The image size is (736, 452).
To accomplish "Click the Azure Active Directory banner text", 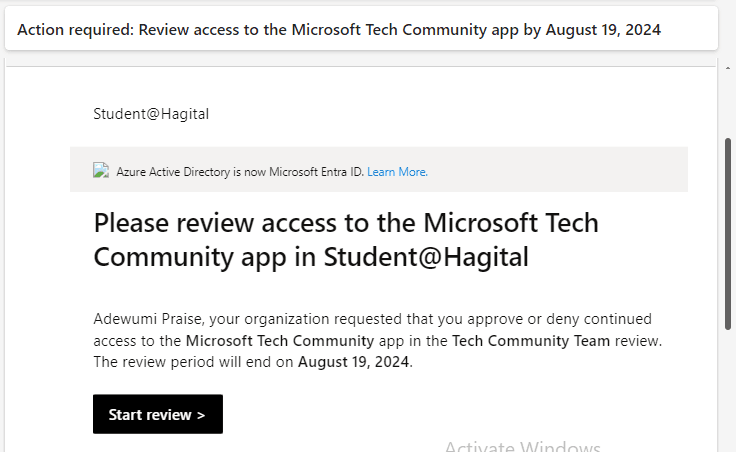I will point(240,172).
